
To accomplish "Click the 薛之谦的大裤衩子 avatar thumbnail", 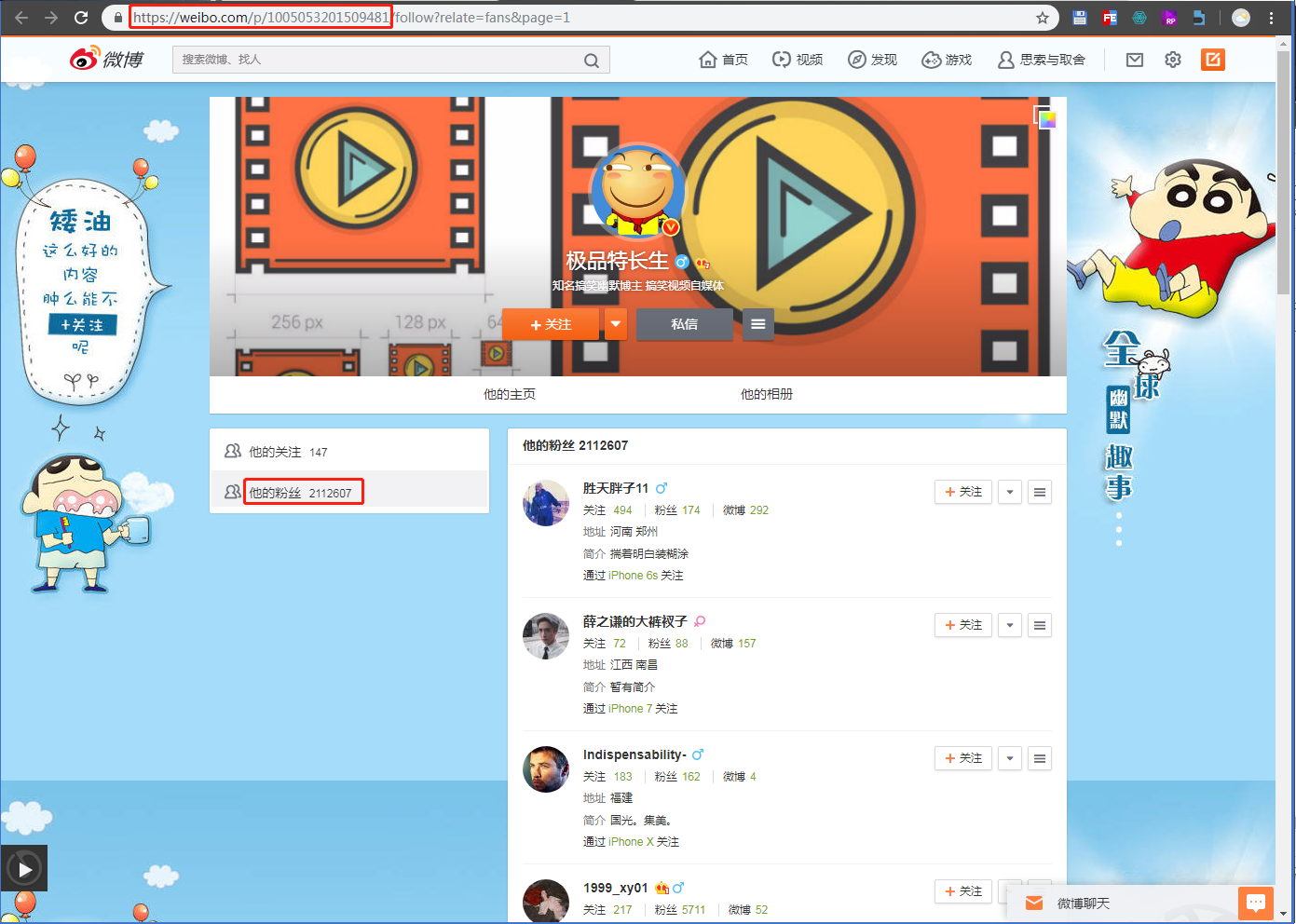I will point(546,636).
